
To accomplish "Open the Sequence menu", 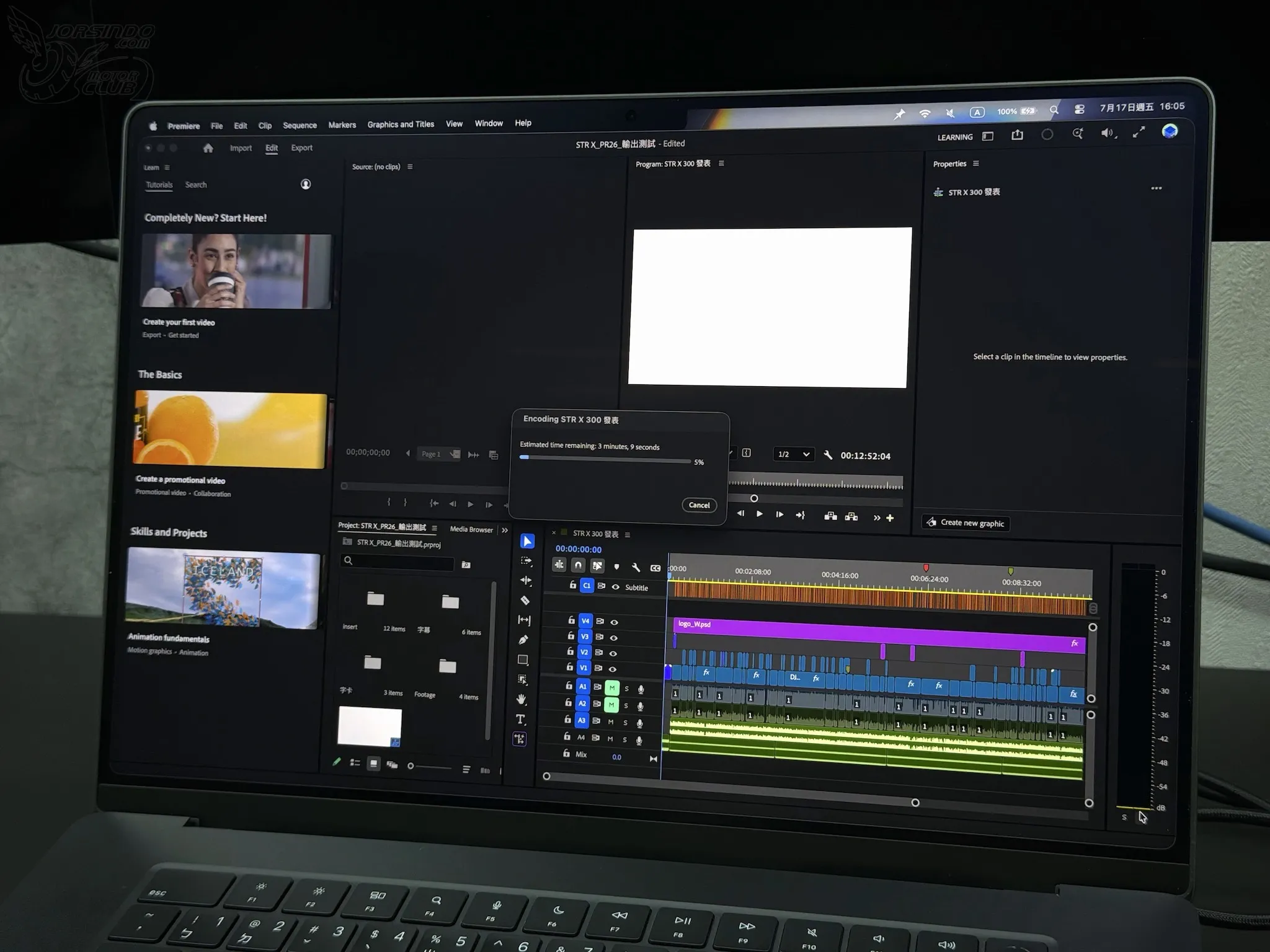I will pos(300,125).
